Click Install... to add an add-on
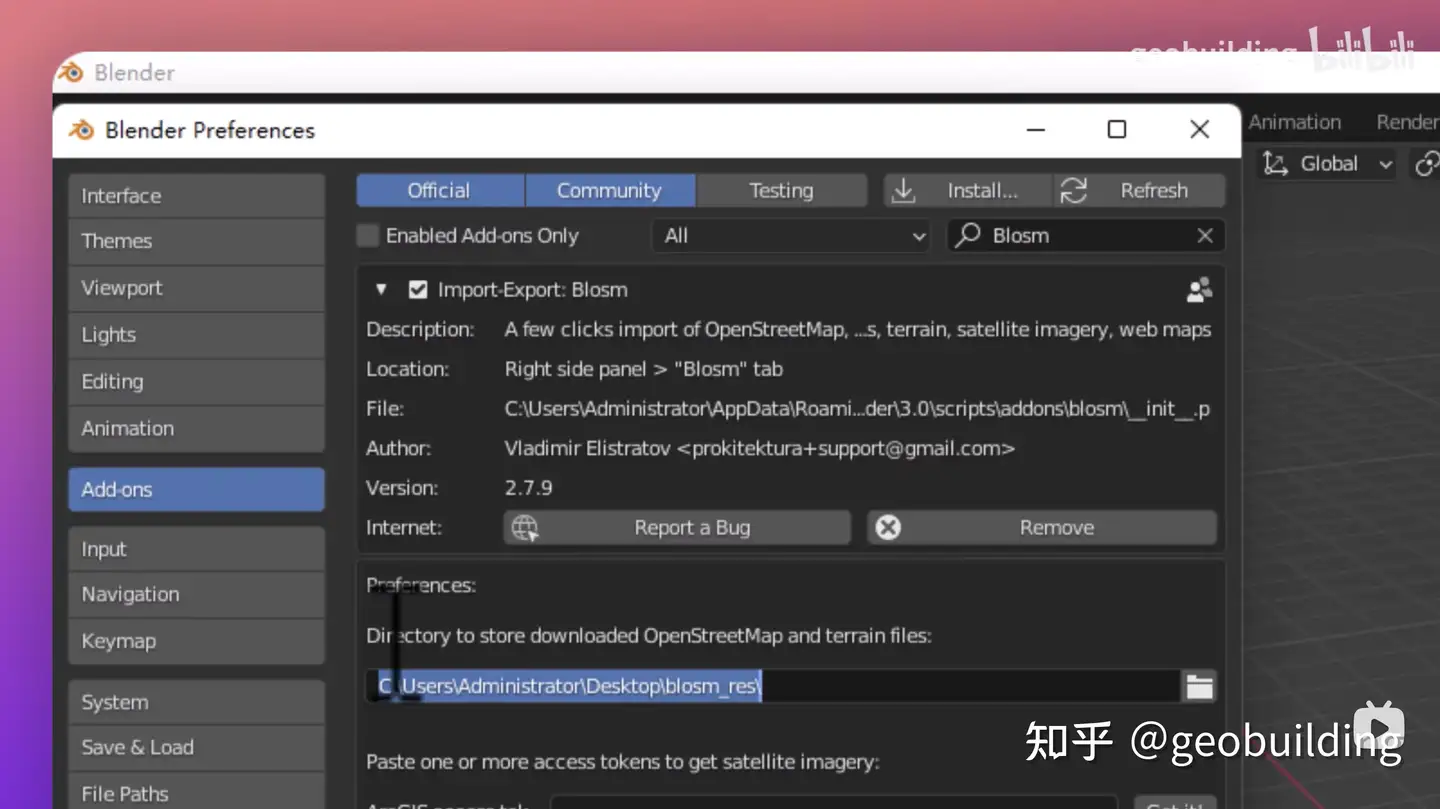This screenshot has width=1440, height=809. [967, 190]
